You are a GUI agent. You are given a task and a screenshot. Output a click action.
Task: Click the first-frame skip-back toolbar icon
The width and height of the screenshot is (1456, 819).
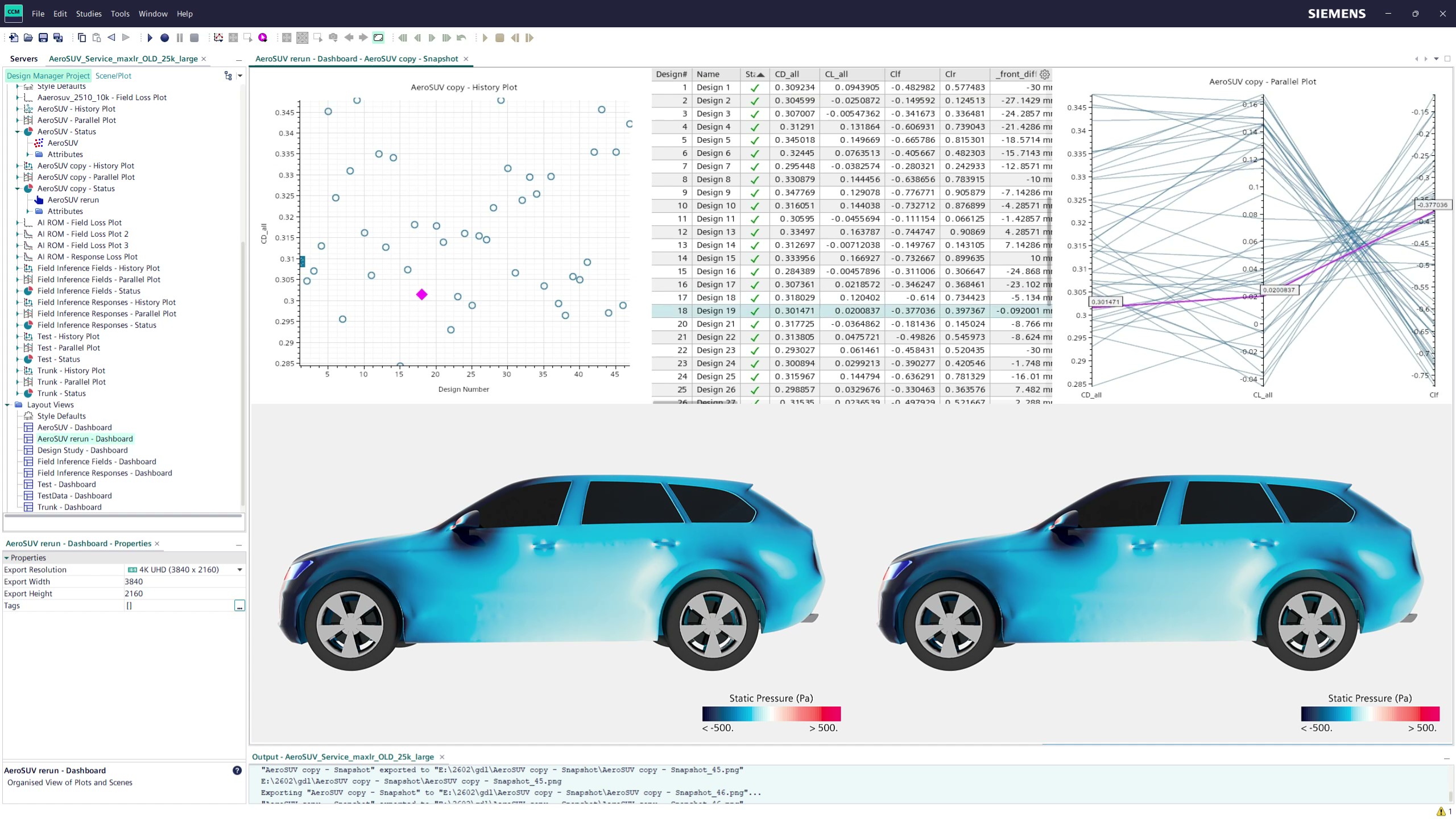403,38
